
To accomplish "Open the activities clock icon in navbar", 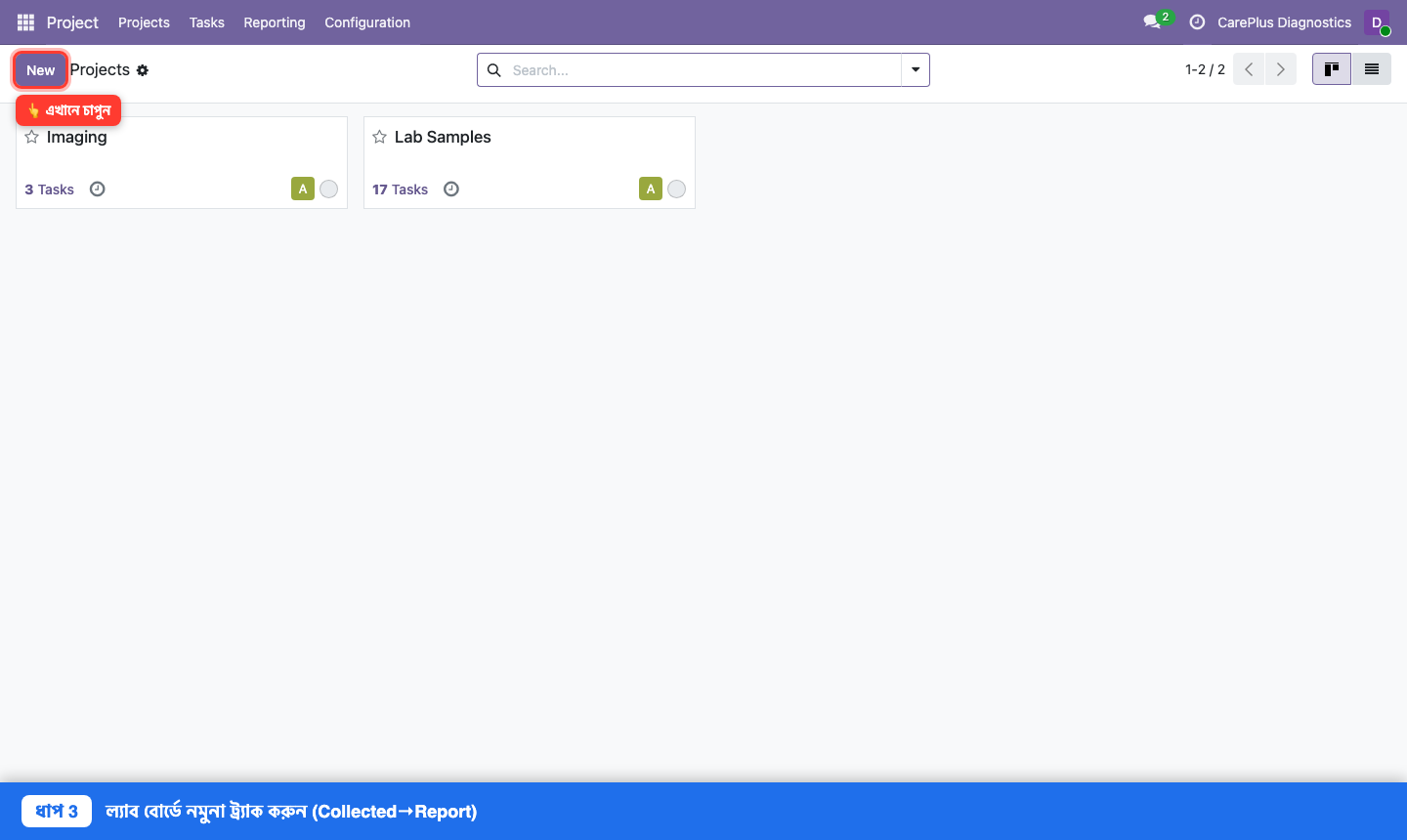I will coord(1197,21).
